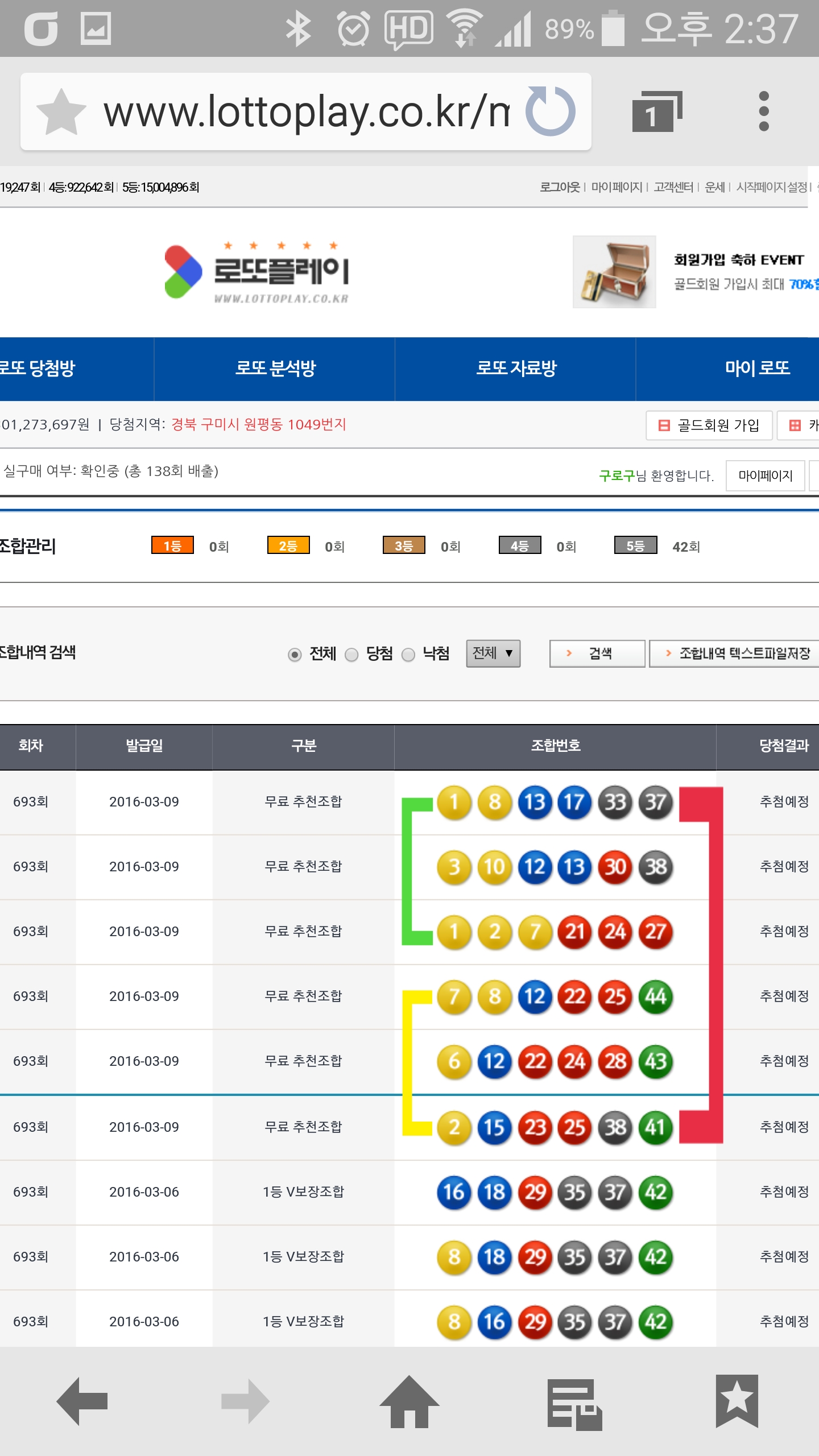Open the 로또 자료방 menu
This screenshot has width=819, height=1456.
[x=516, y=369]
